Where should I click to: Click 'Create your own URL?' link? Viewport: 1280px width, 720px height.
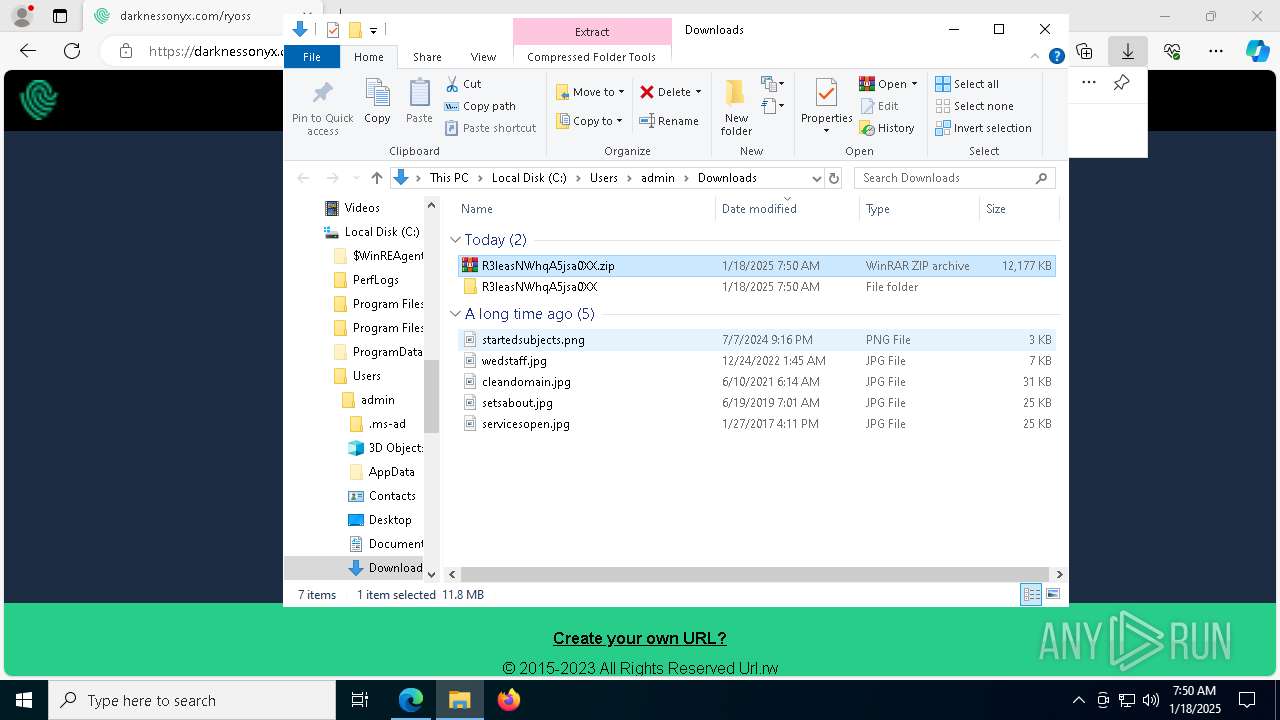pyautogui.click(x=640, y=638)
